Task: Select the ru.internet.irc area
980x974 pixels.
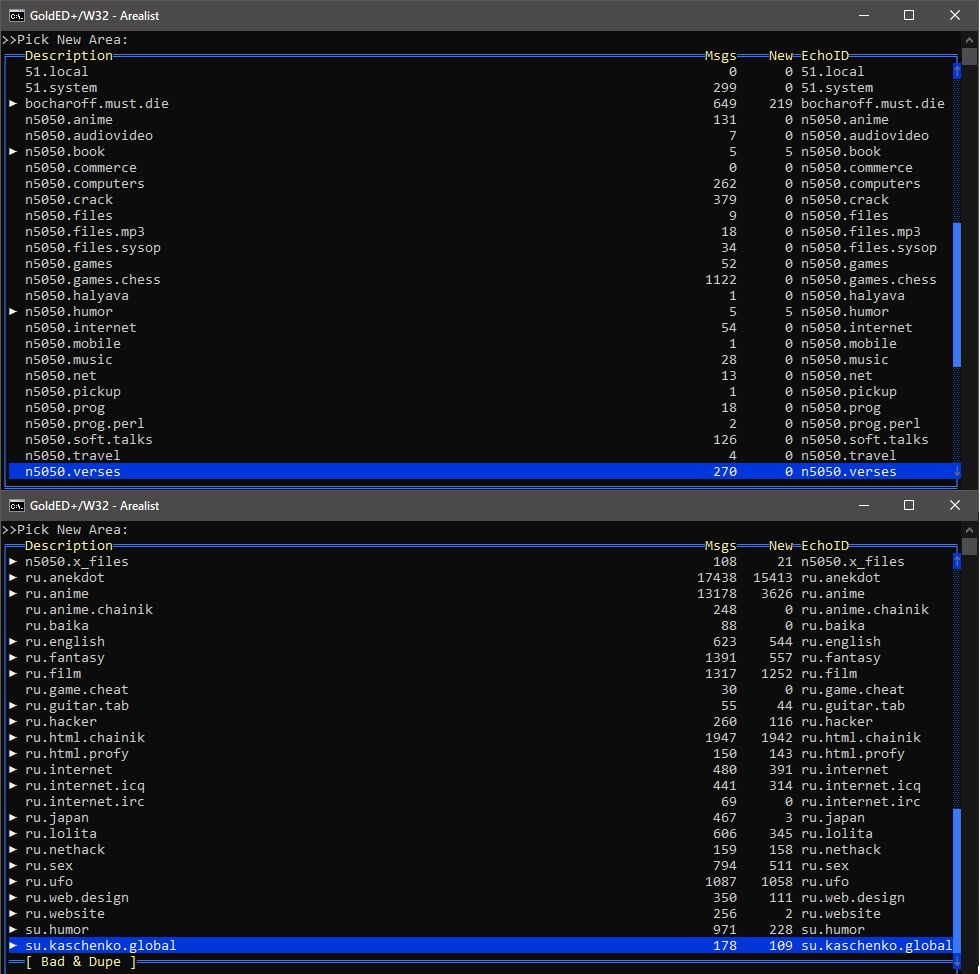Action: tap(481, 801)
